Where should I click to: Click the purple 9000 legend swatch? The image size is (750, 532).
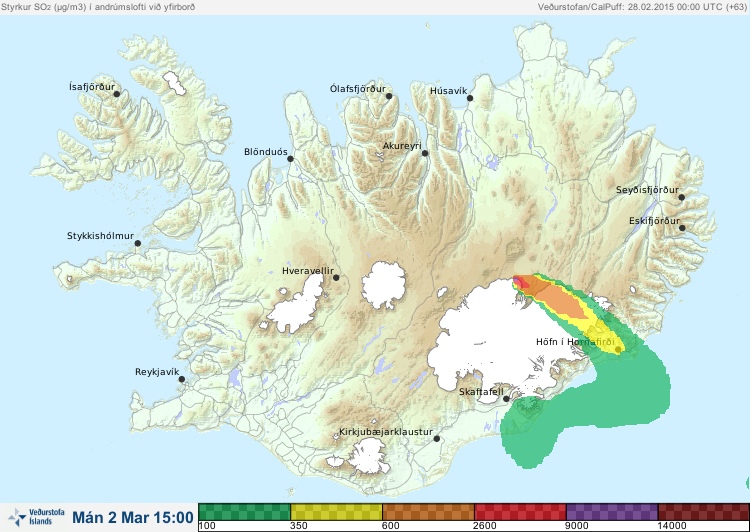tap(612, 512)
